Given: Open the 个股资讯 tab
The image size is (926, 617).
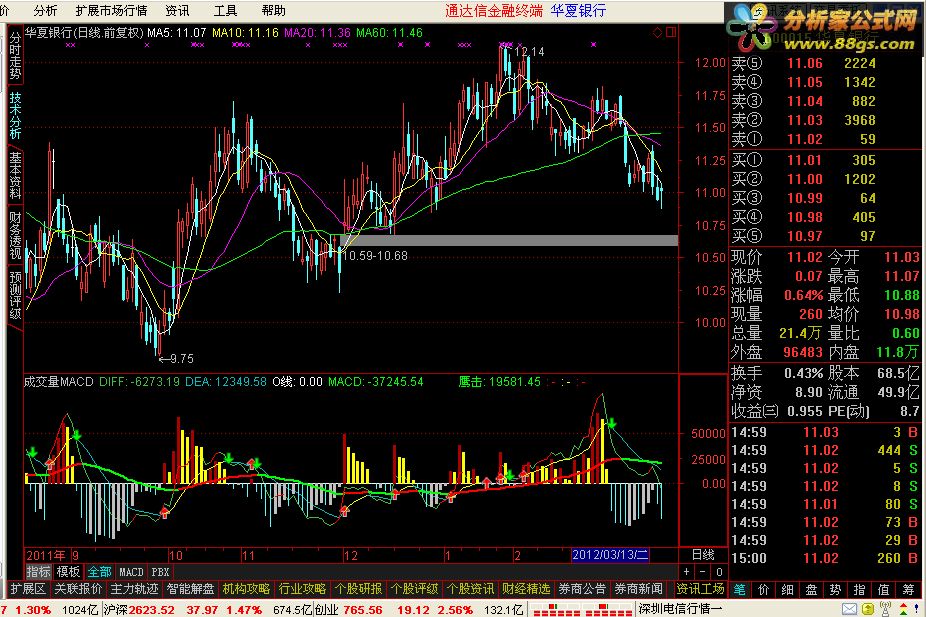Looking at the screenshot, I should [471, 589].
